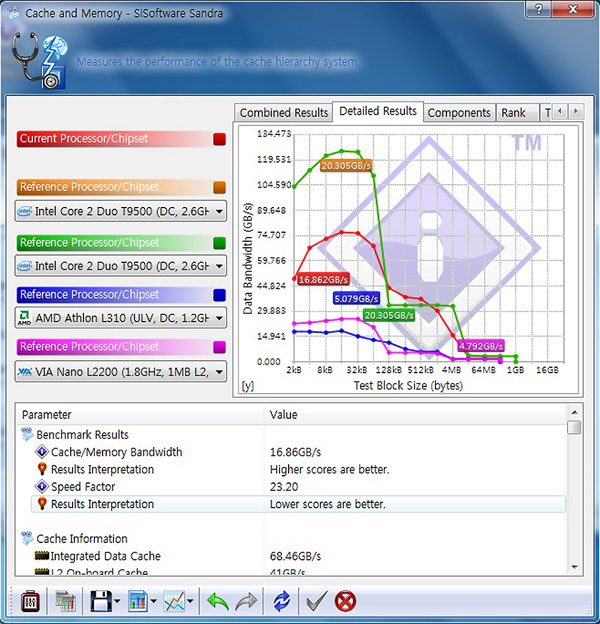Select the Detailed Results tab
The height and width of the screenshot is (624, 600).
(x=378, y=111)
